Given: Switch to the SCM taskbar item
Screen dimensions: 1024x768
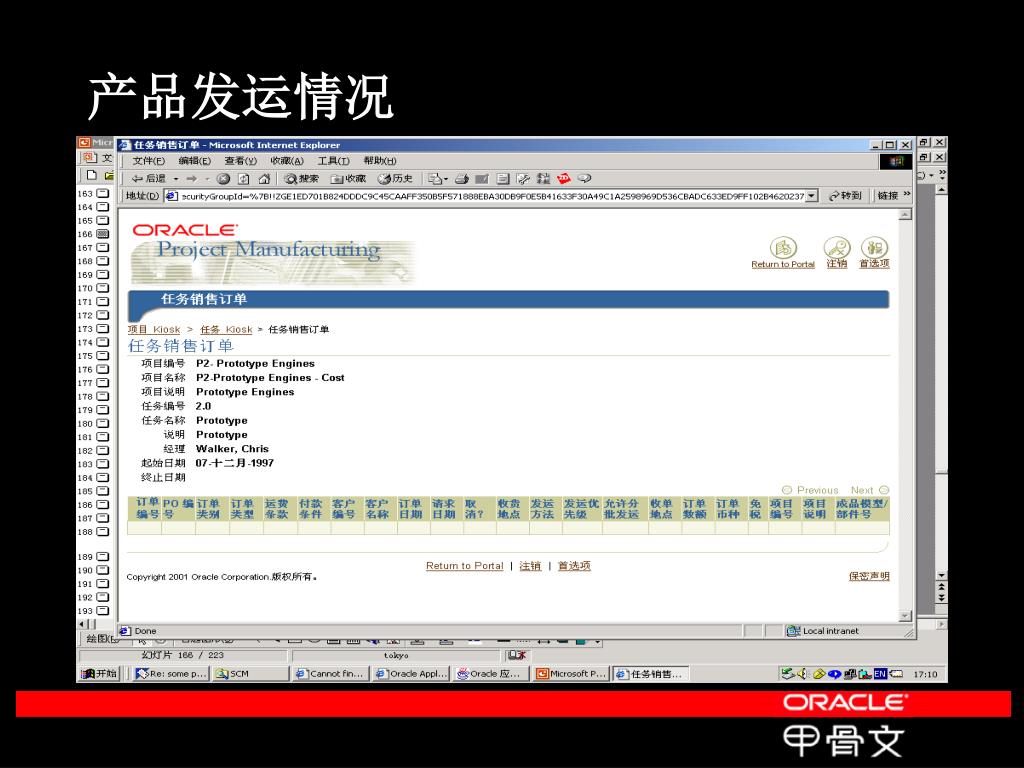Looking at the screenshot, I should 250,674.
